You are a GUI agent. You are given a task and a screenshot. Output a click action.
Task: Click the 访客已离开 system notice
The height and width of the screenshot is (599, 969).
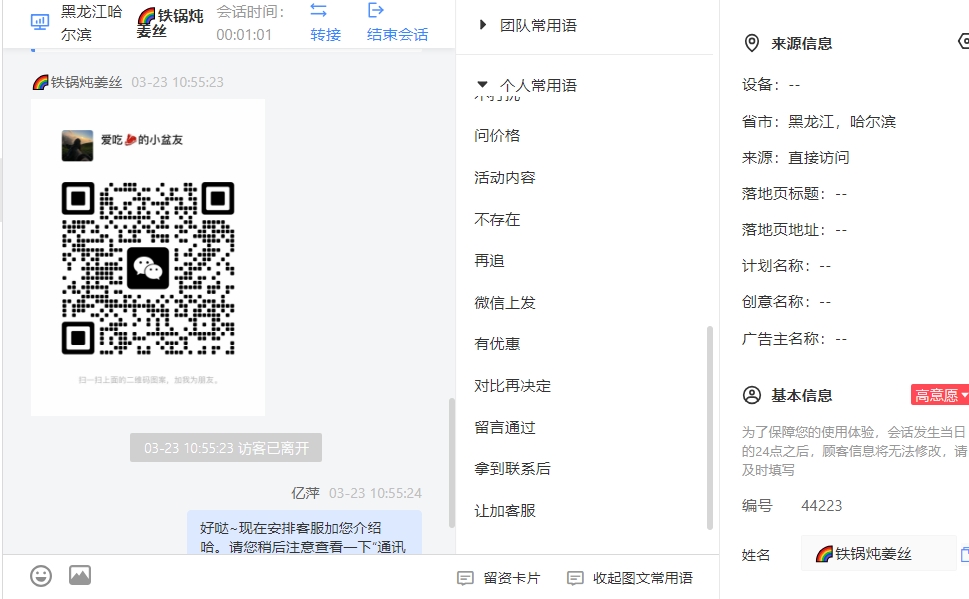(x=226, y=448)
